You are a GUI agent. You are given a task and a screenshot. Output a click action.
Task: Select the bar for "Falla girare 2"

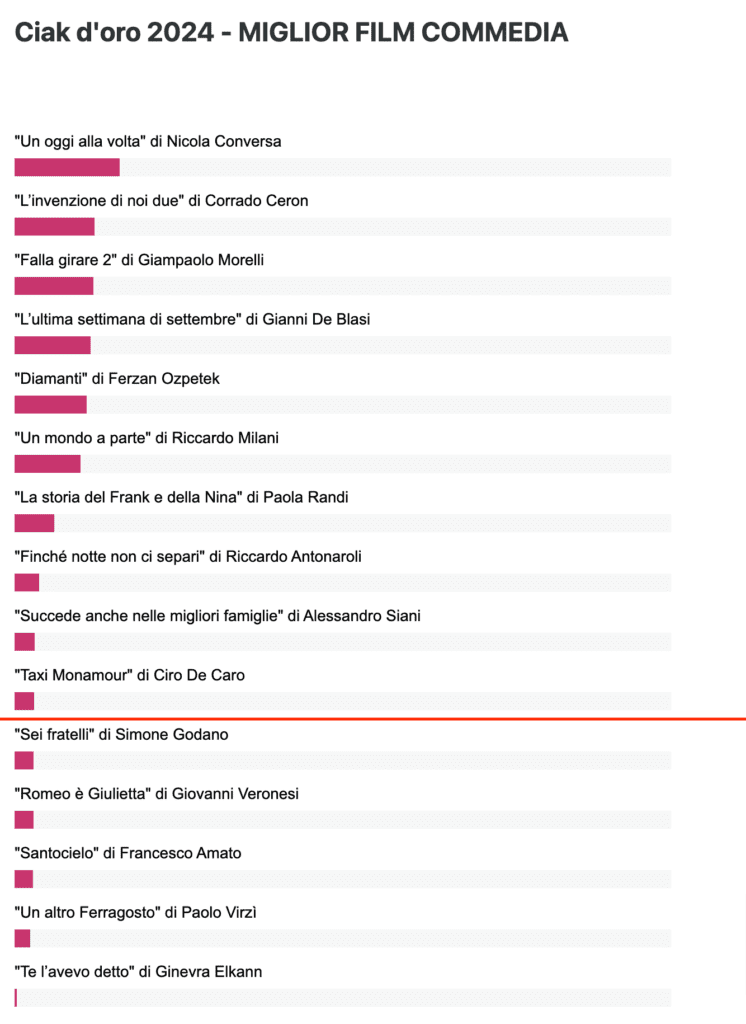pyautogui.click(x=54, y=286)
